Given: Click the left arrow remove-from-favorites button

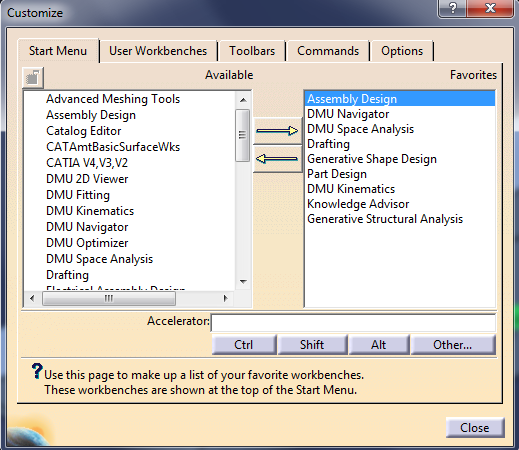Looking at the screenshot, I should coord(277,159).
